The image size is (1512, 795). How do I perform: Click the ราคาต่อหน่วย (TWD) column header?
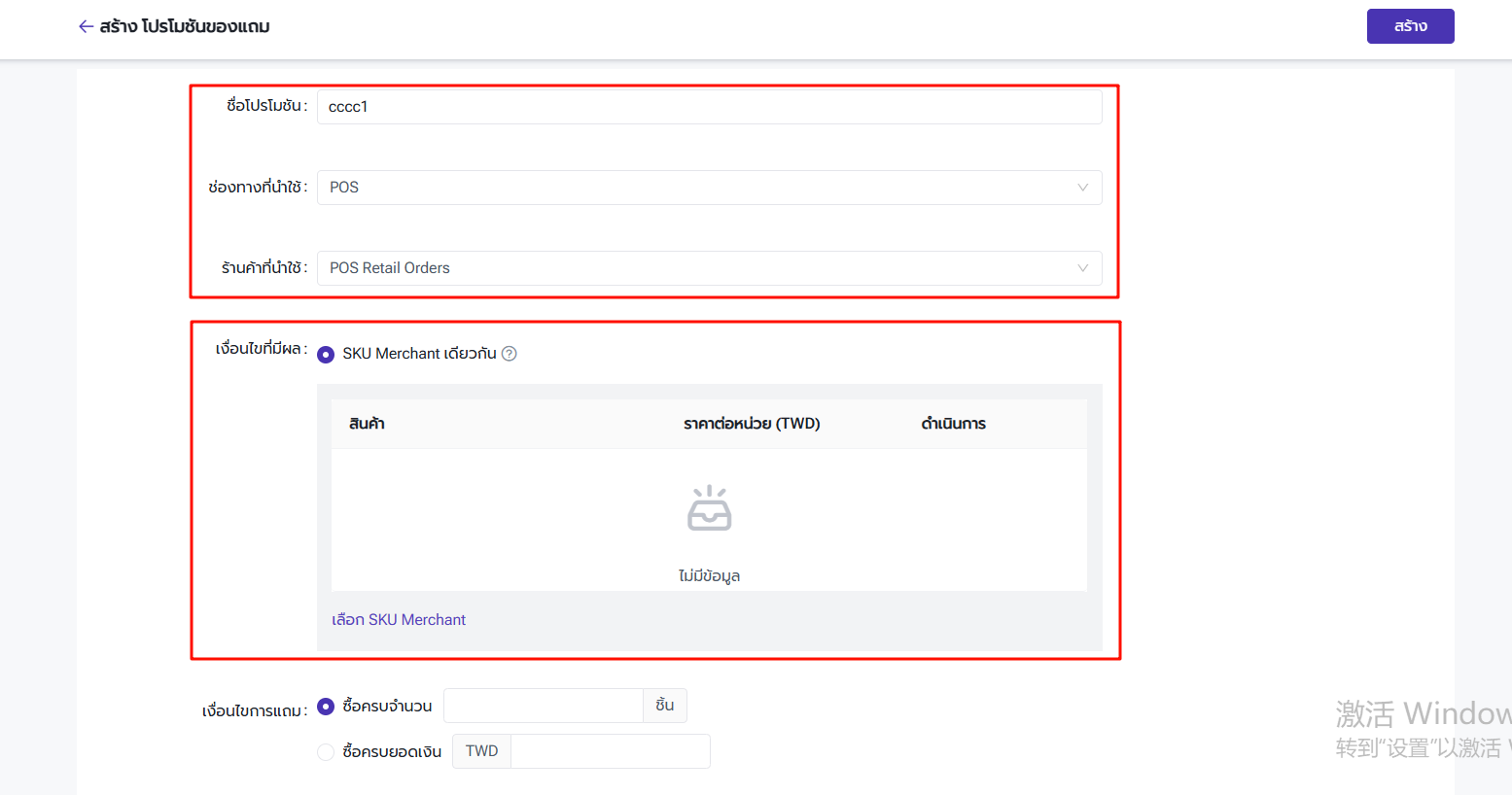(x=752, y=424)
